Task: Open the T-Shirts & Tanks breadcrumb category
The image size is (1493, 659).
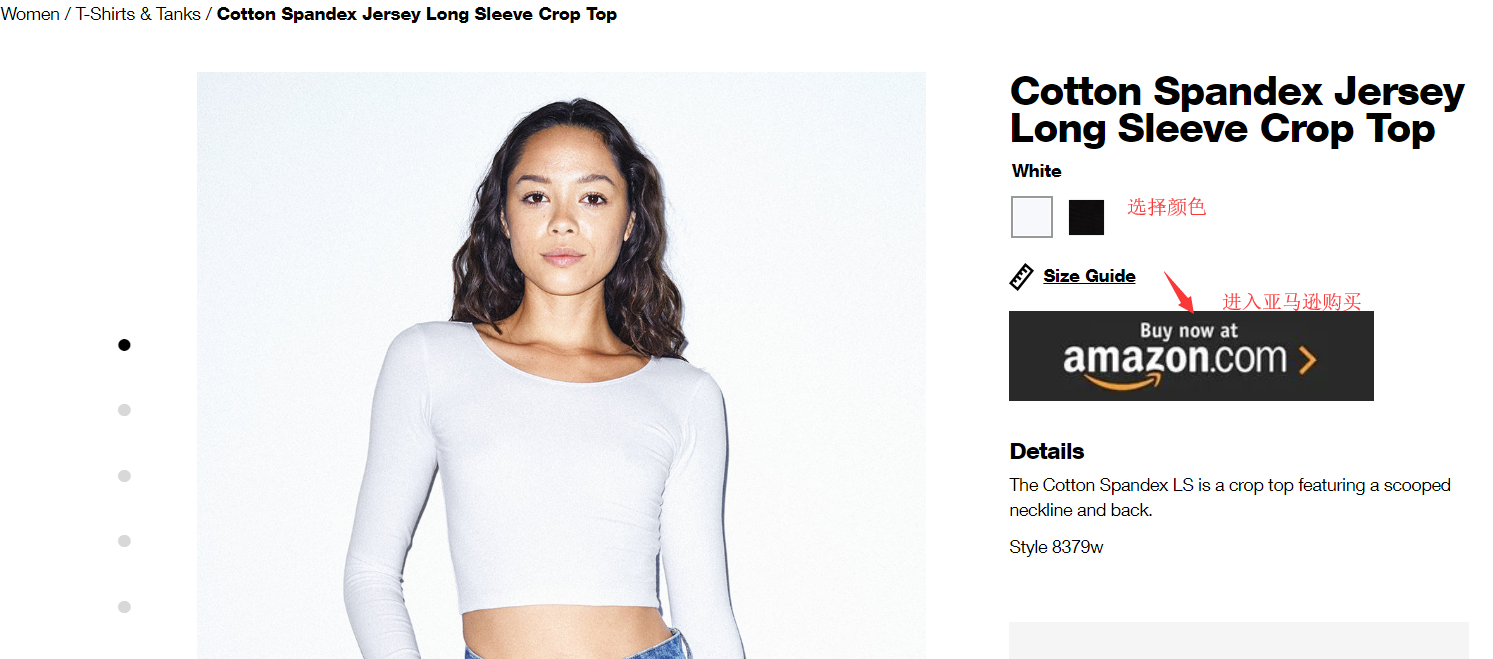Action: (138, 14)
